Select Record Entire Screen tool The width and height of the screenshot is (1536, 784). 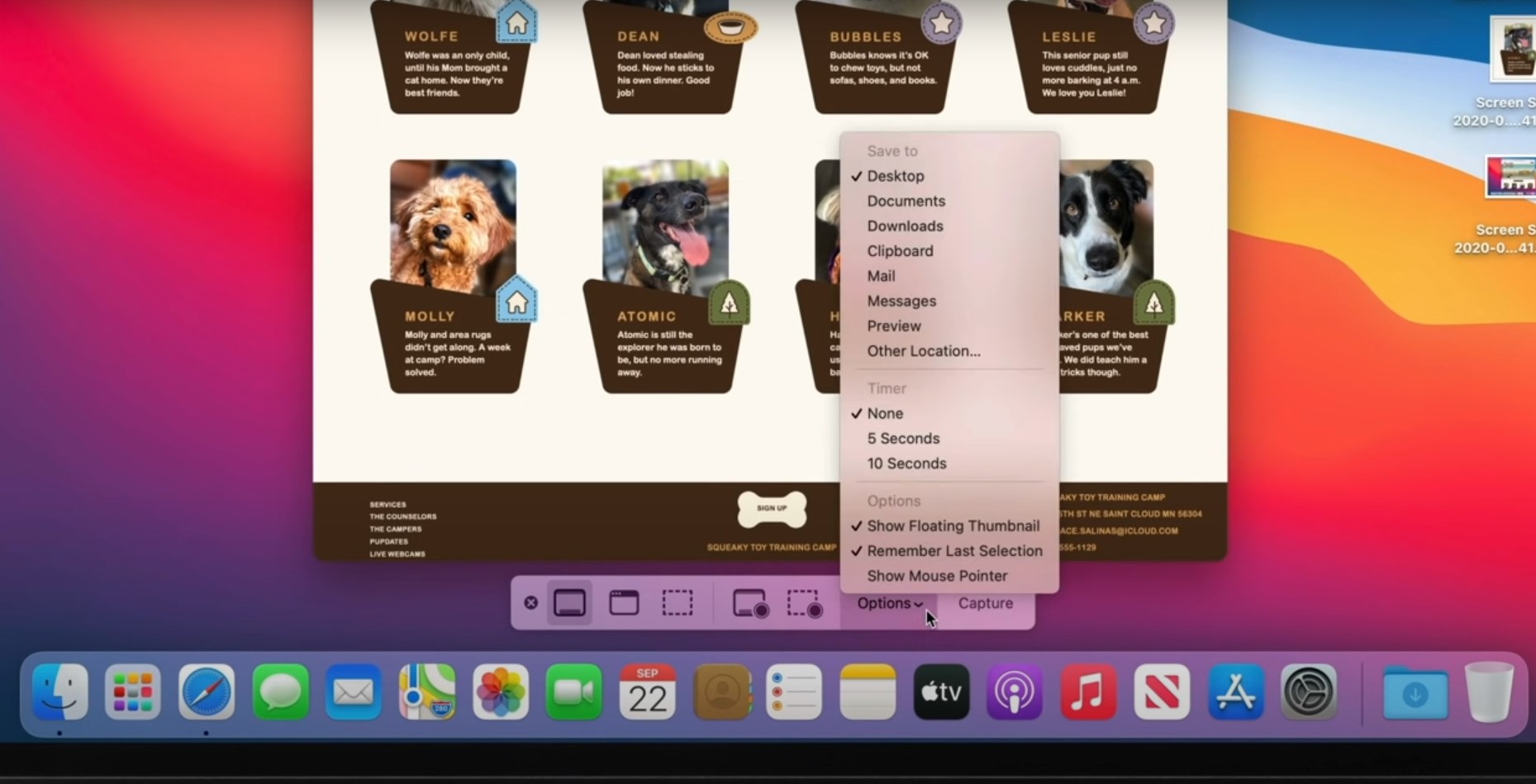(750, 603)
